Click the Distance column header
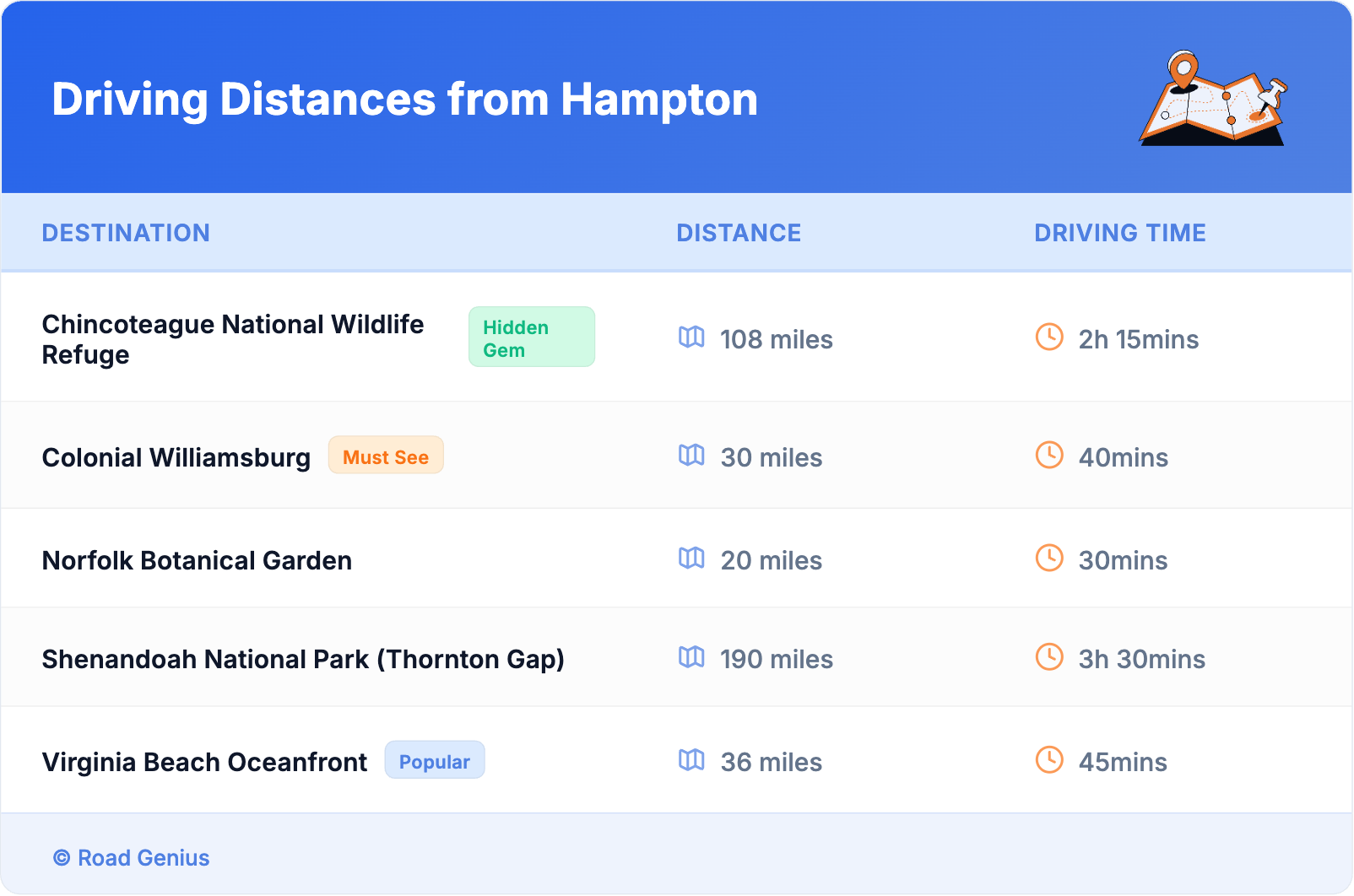The height and width of the screenshot is (896, 1354). pos(739,233)
